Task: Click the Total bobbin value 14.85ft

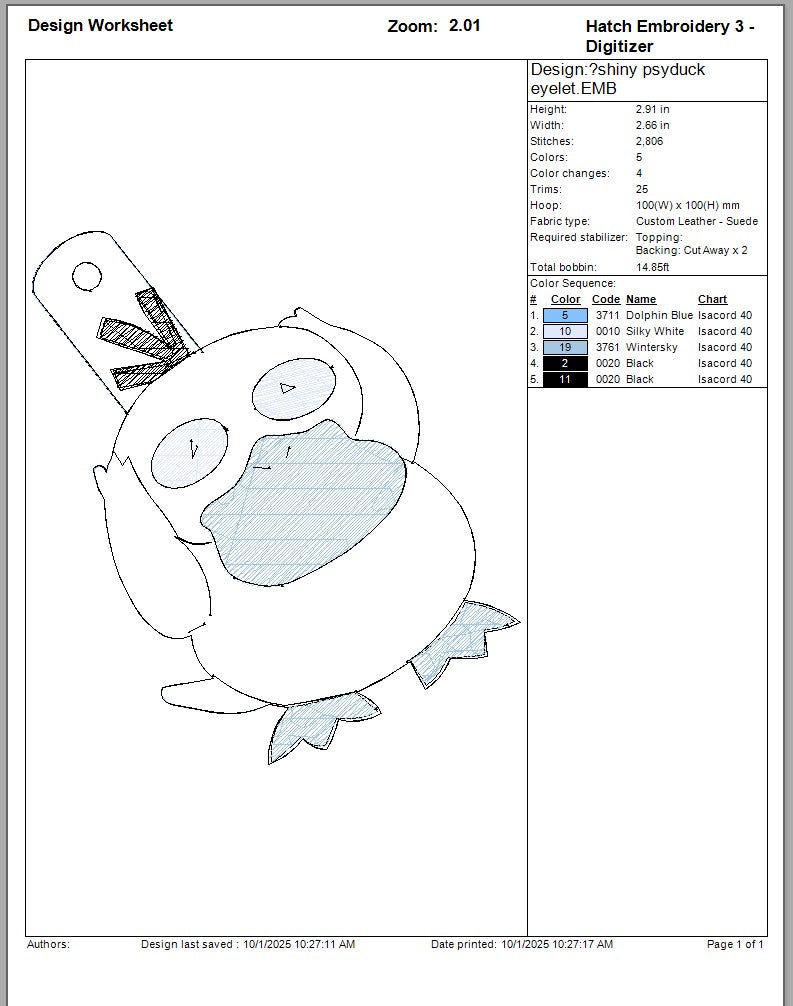Action: (x=652, y=267)
